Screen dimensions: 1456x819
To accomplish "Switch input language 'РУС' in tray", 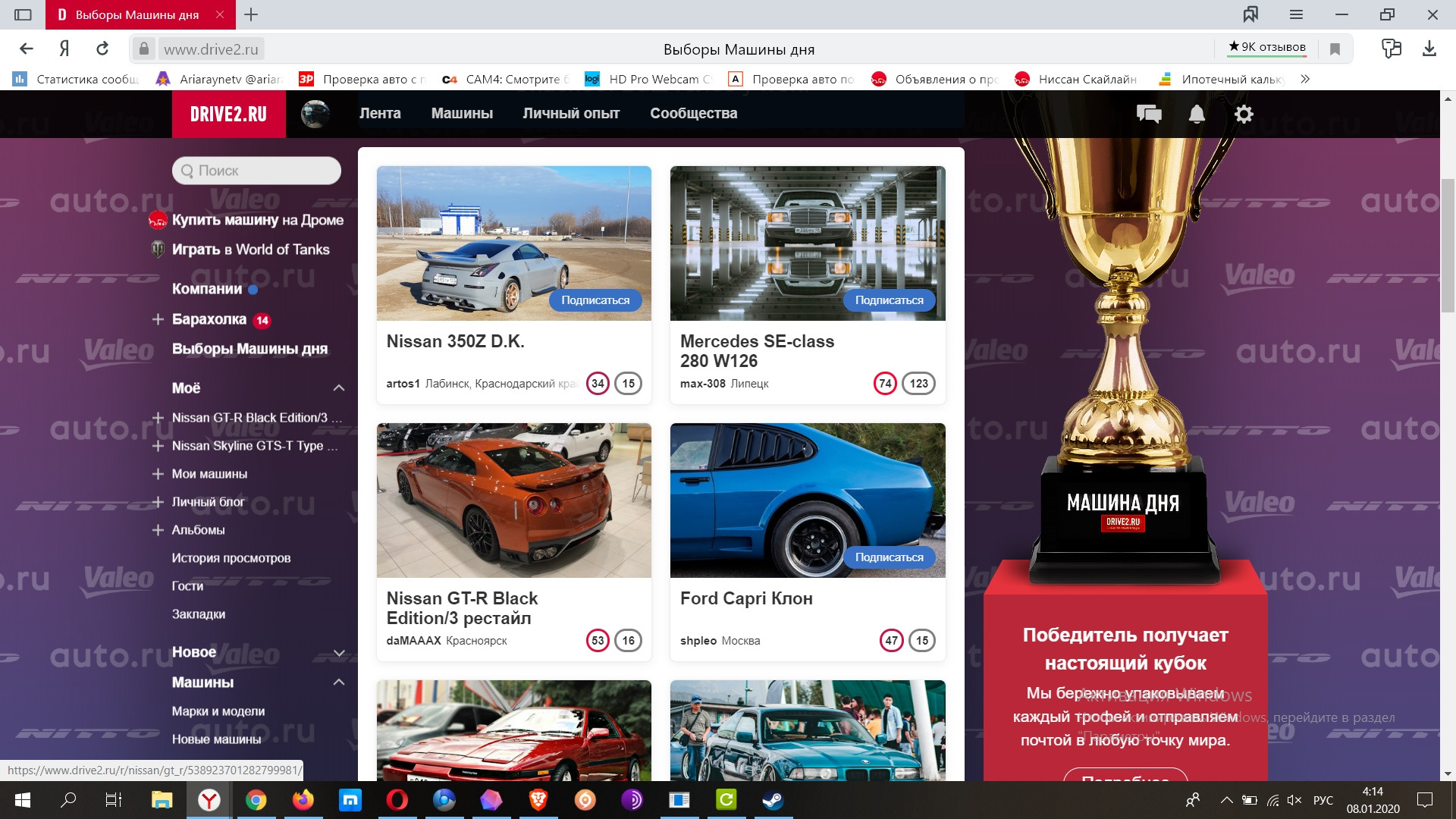I will [1323, 800].
